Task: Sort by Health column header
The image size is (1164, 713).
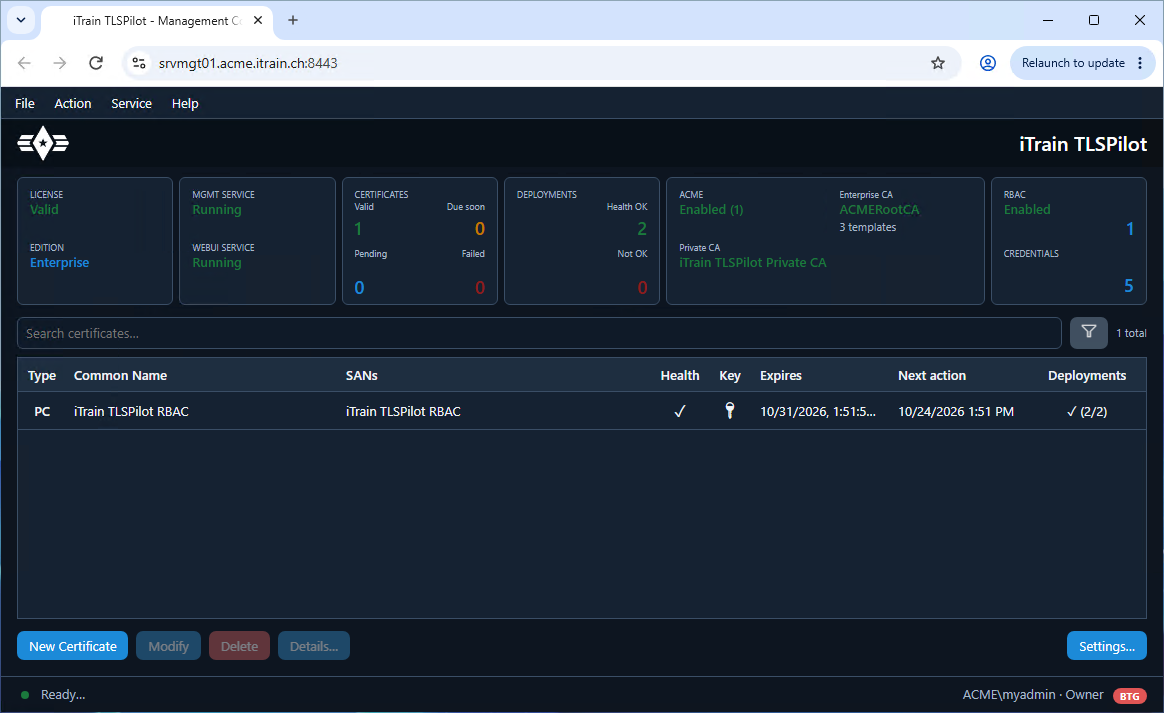Action: [680, 376]
